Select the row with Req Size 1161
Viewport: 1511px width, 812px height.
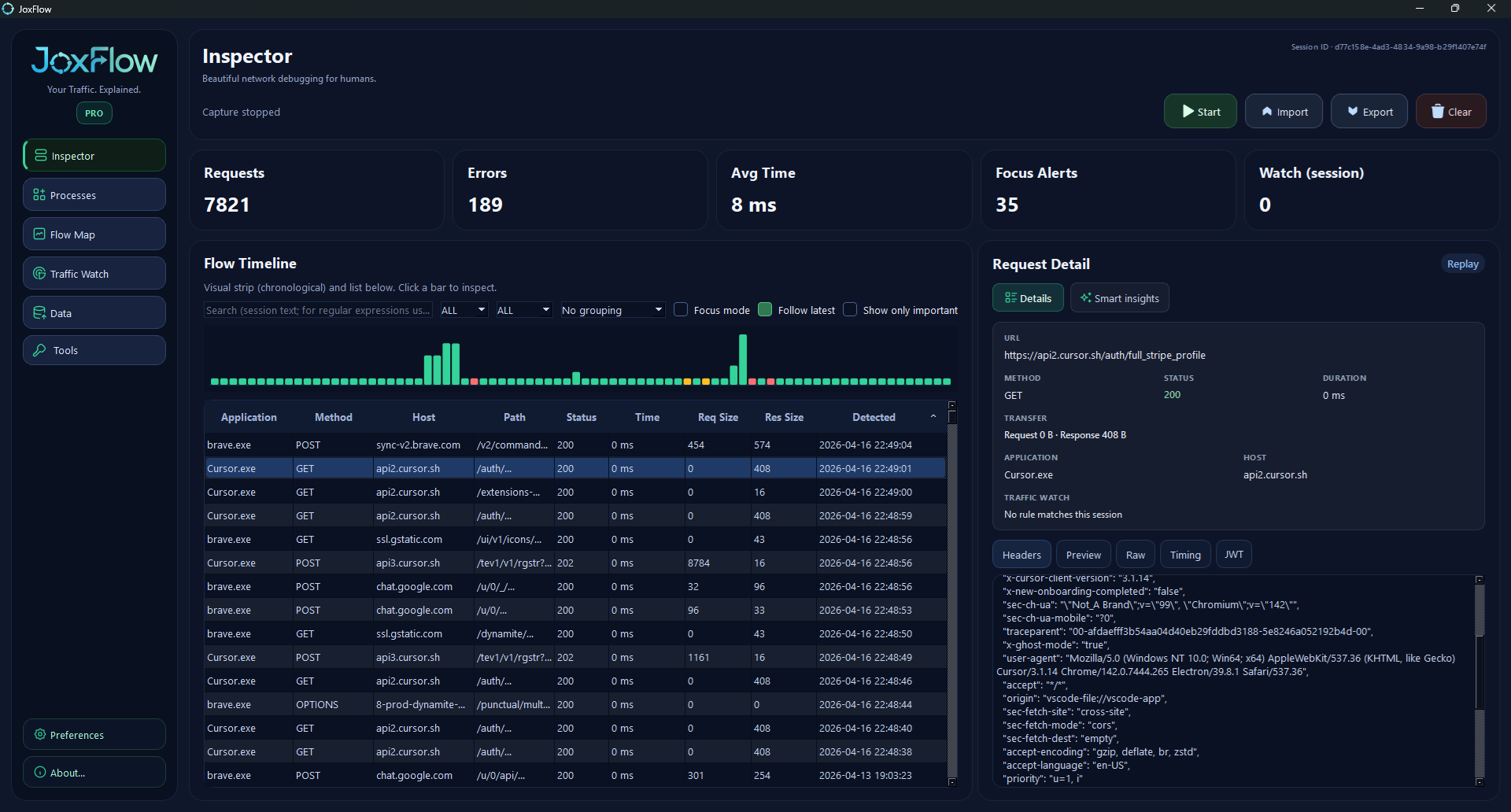[x=575, y=657]
